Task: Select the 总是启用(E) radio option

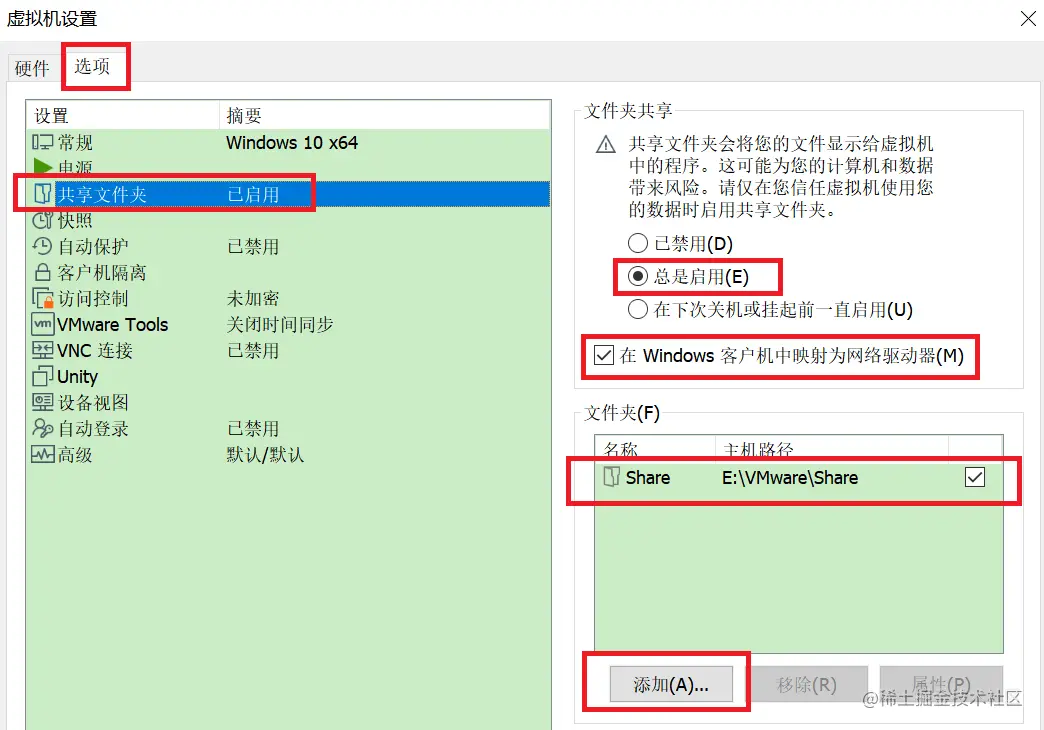Action: 638,276
